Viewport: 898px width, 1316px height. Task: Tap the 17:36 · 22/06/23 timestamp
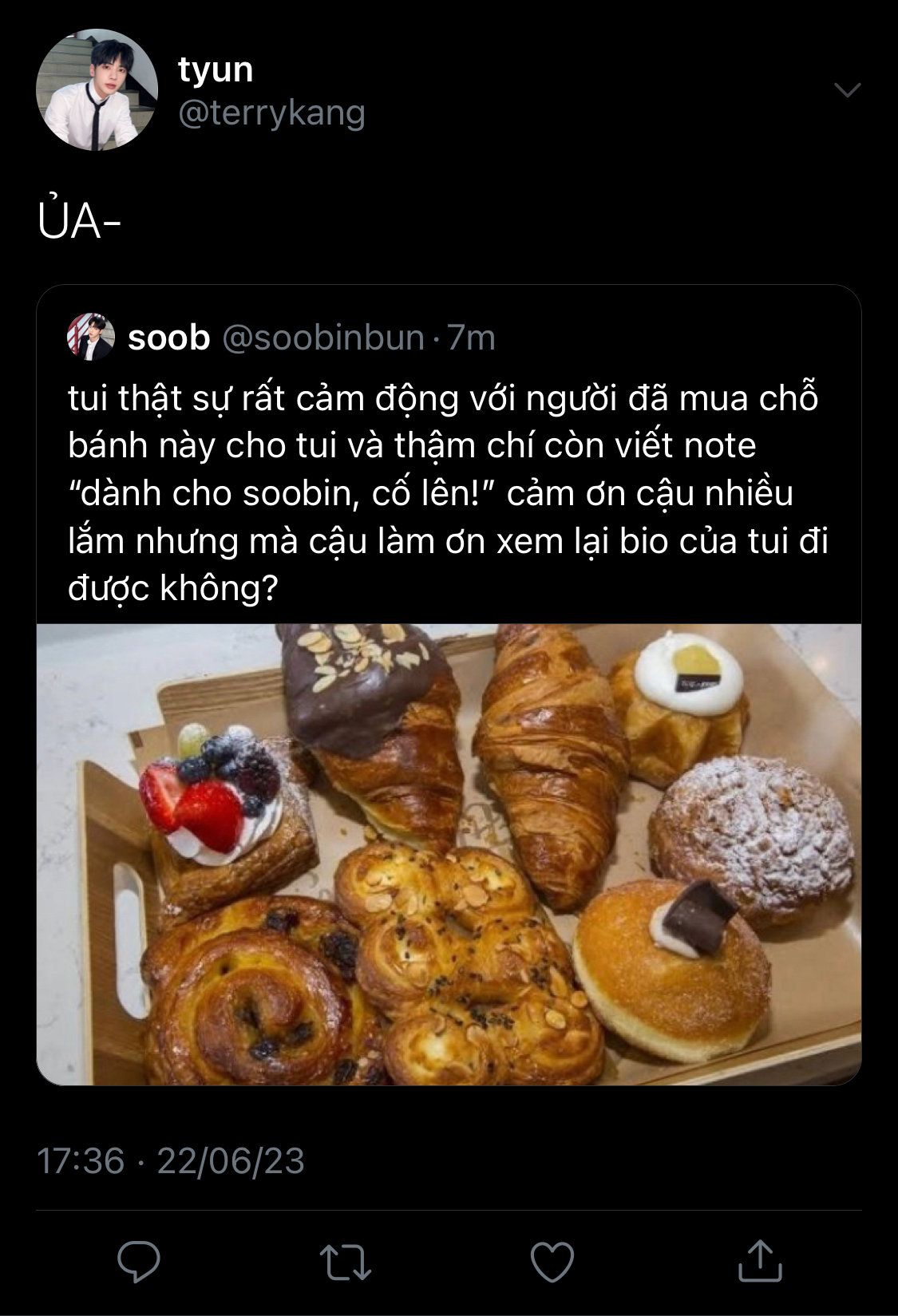pyautogui.click(x=171, y=1160)
